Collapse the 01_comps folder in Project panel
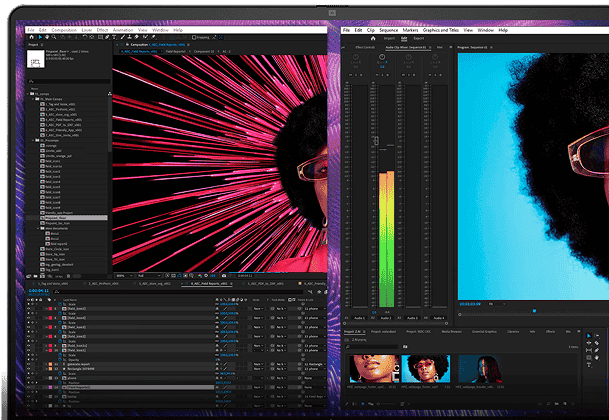This screenshot has width=609, height=420. click(x=28, y=94)
